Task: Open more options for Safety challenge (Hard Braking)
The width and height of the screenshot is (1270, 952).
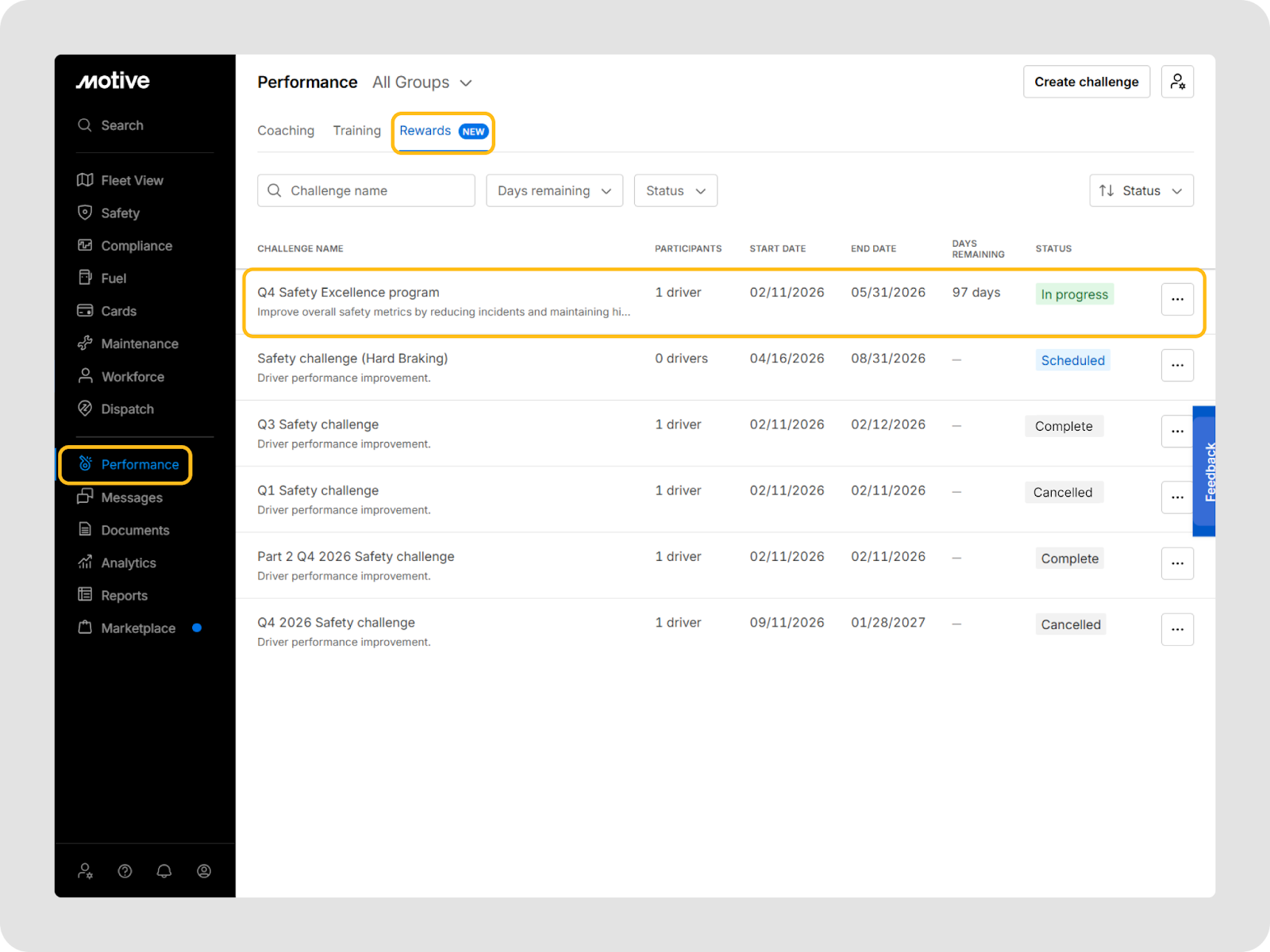Action: tap(1177, 365)
